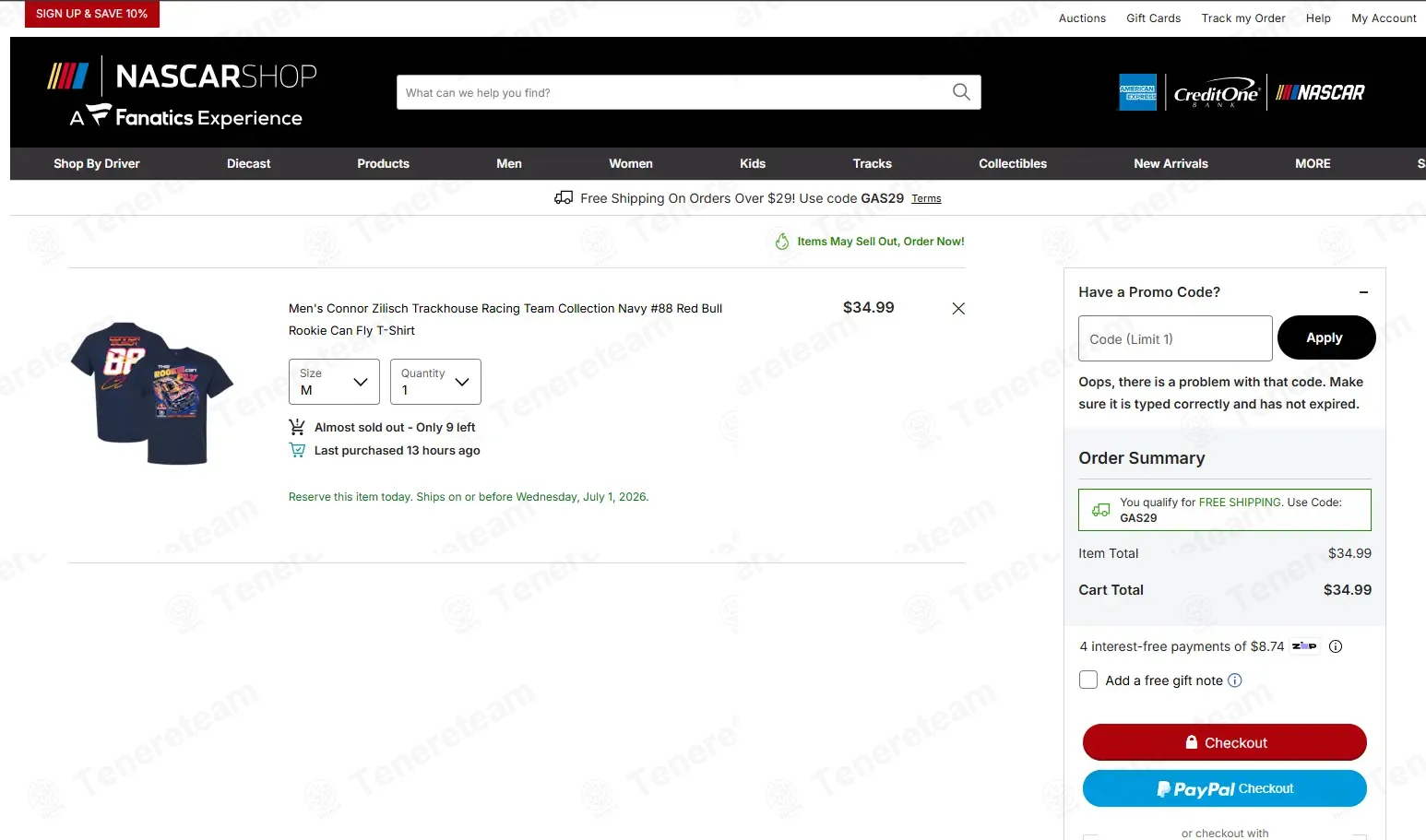Open the Men menu
1426x840 pixels.
click(509, 163)
